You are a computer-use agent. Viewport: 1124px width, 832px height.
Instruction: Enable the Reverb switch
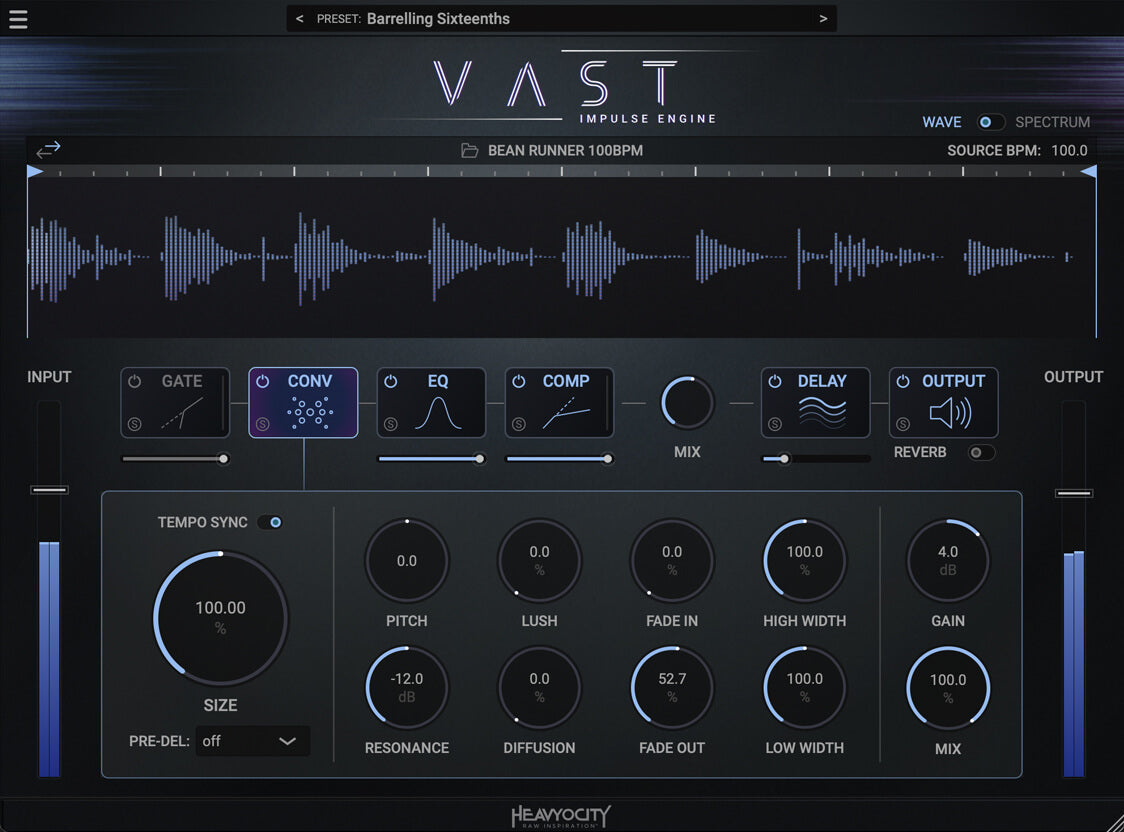[x=981, y=453]
